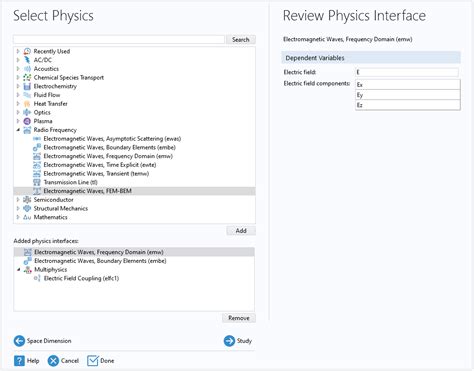Image resolution: width=474 pixels, height=371 pixels.
Task: Expand the Electrochemistry branch
Action: coord(18,86)
